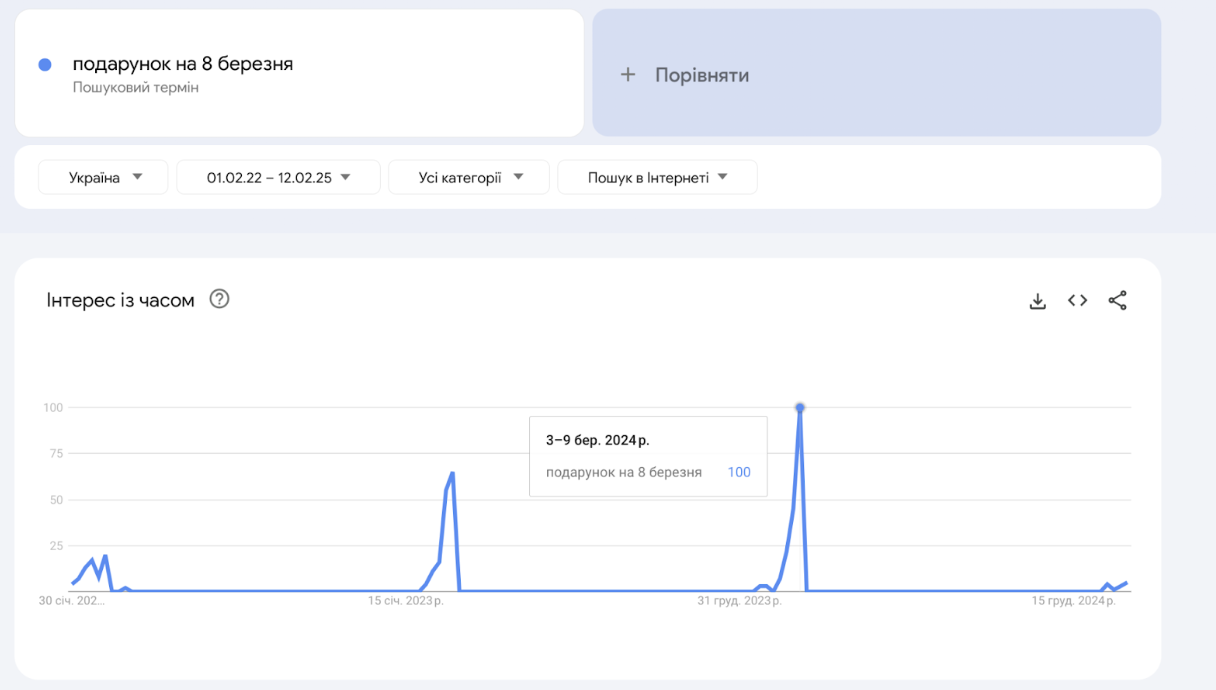The width and height of the screenshot is (1216, 690).
Task: Open help for "Інтерес із часом"
Action: point(219,299)
